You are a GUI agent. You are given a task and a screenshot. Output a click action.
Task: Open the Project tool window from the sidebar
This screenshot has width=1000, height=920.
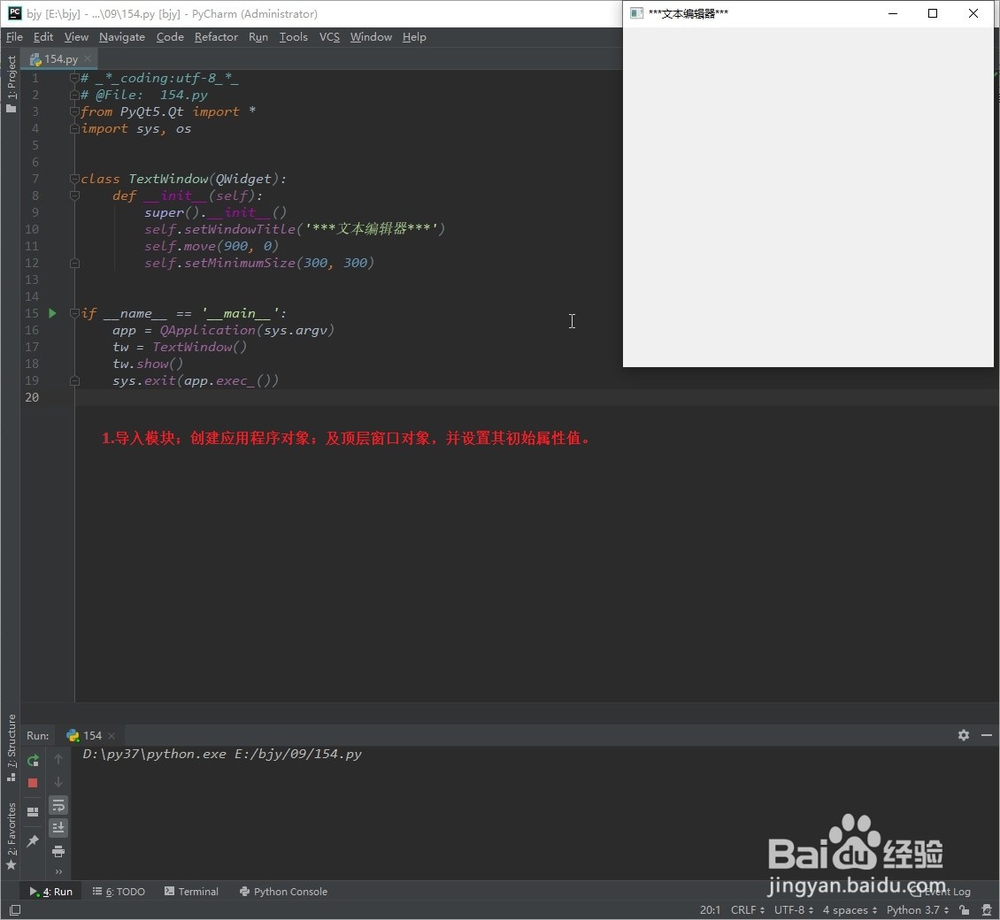11,84
